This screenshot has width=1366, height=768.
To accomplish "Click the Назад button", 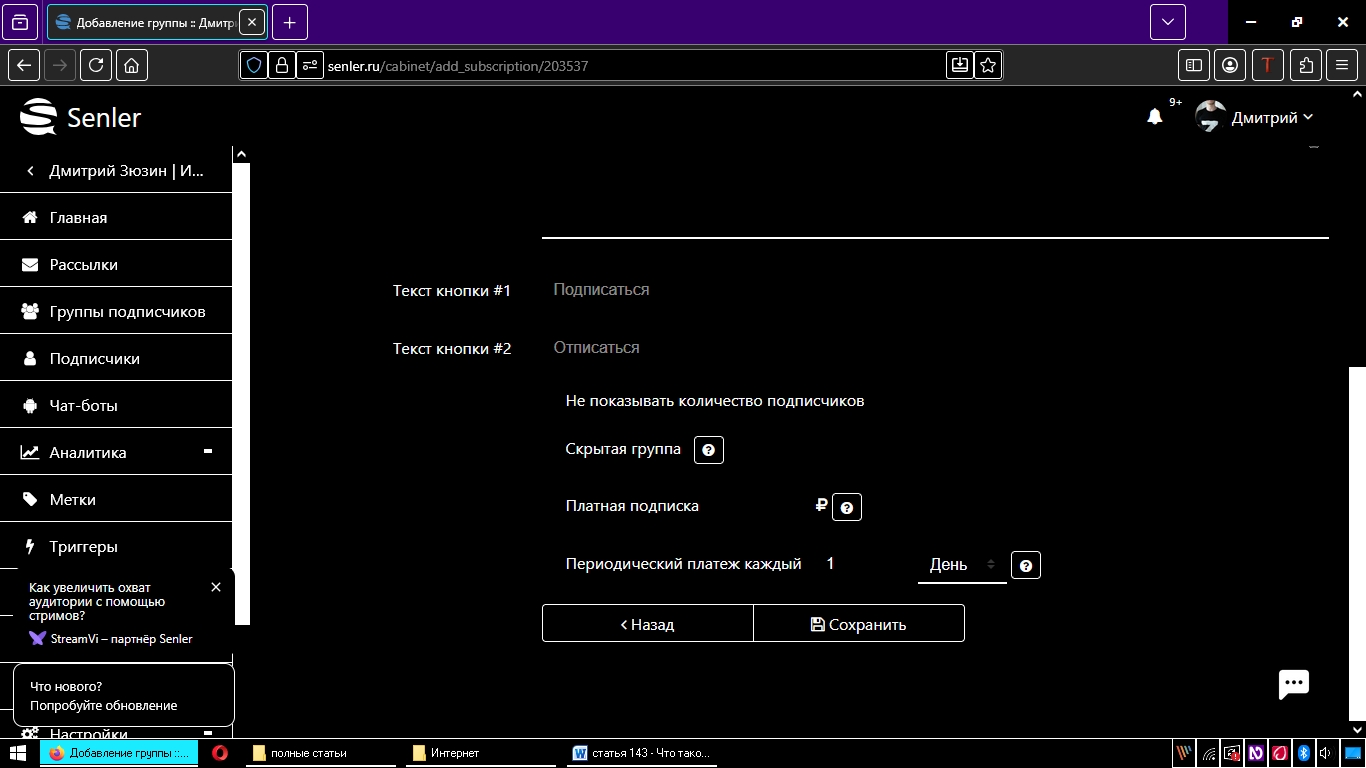I will pyautogui.click(x=647, y=624).
